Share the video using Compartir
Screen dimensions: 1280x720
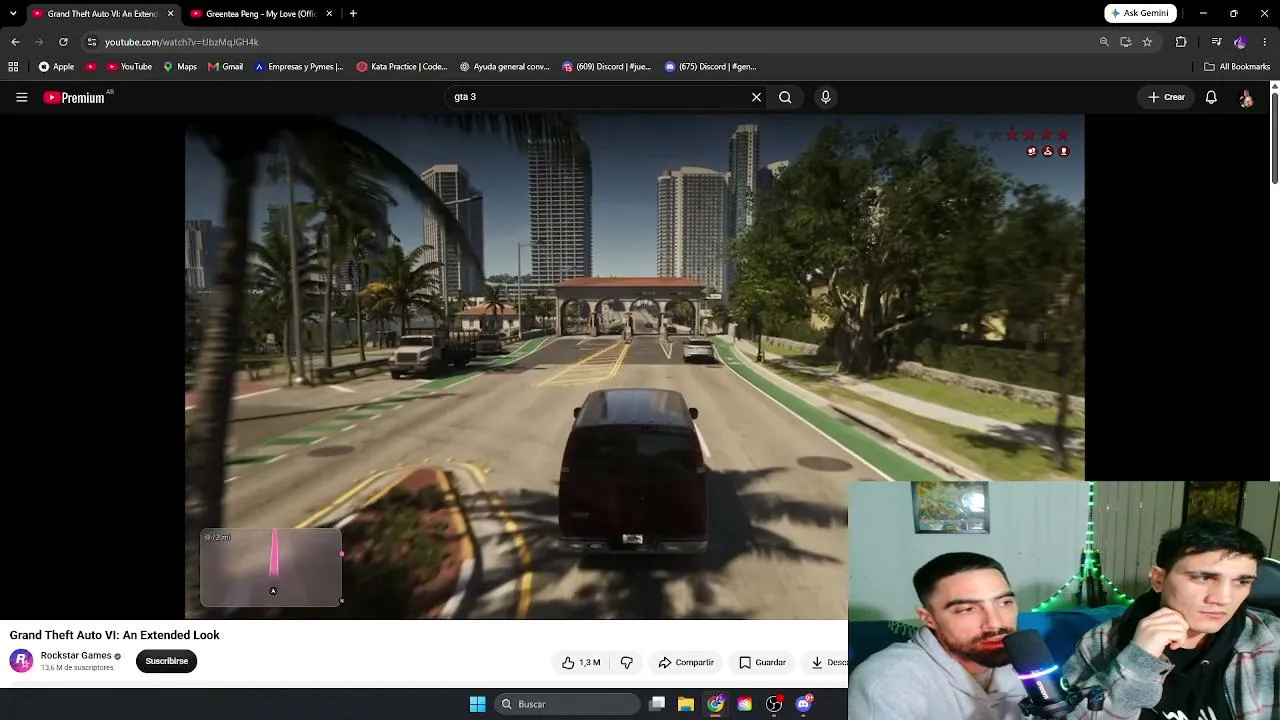click(x=686, y=662)
